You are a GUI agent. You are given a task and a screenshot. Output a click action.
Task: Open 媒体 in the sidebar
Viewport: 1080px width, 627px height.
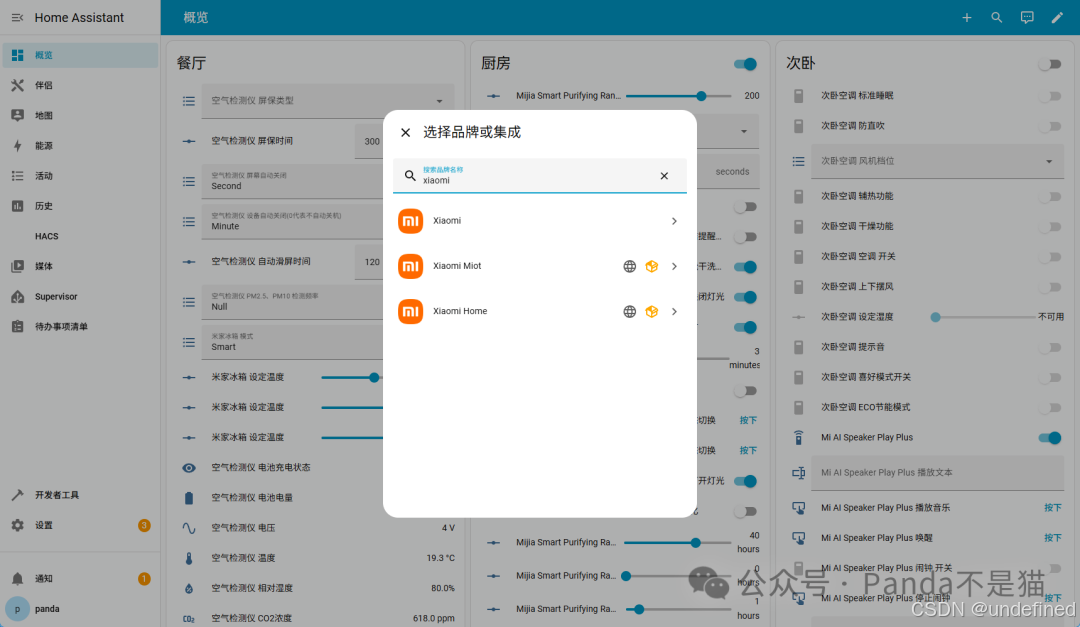click(x=80, y=266)
